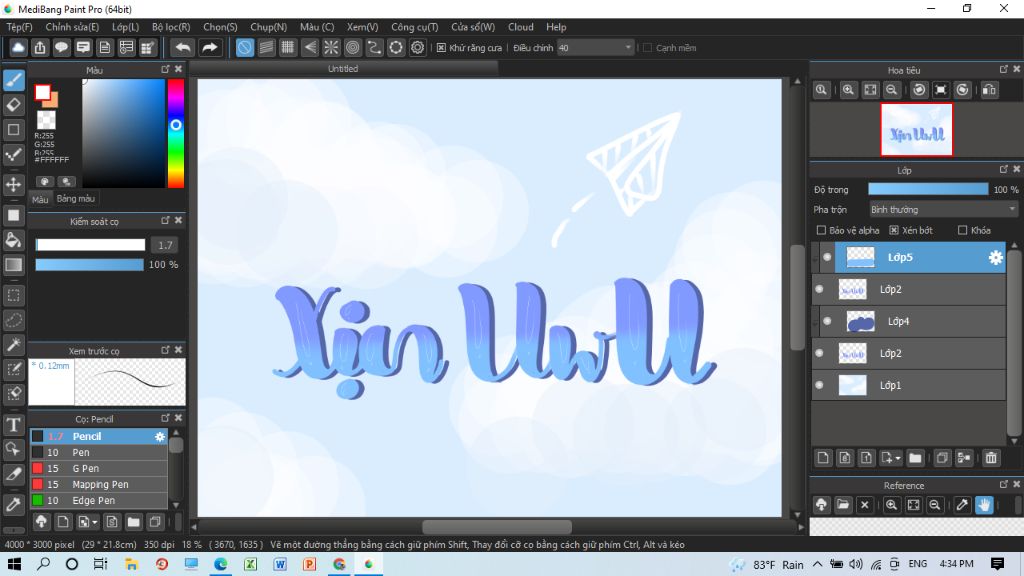Open the Điều chỉnh correction value dropdown
Image resolution: width=1024 pixels, height=576 pixels.
tap(596, 48)
